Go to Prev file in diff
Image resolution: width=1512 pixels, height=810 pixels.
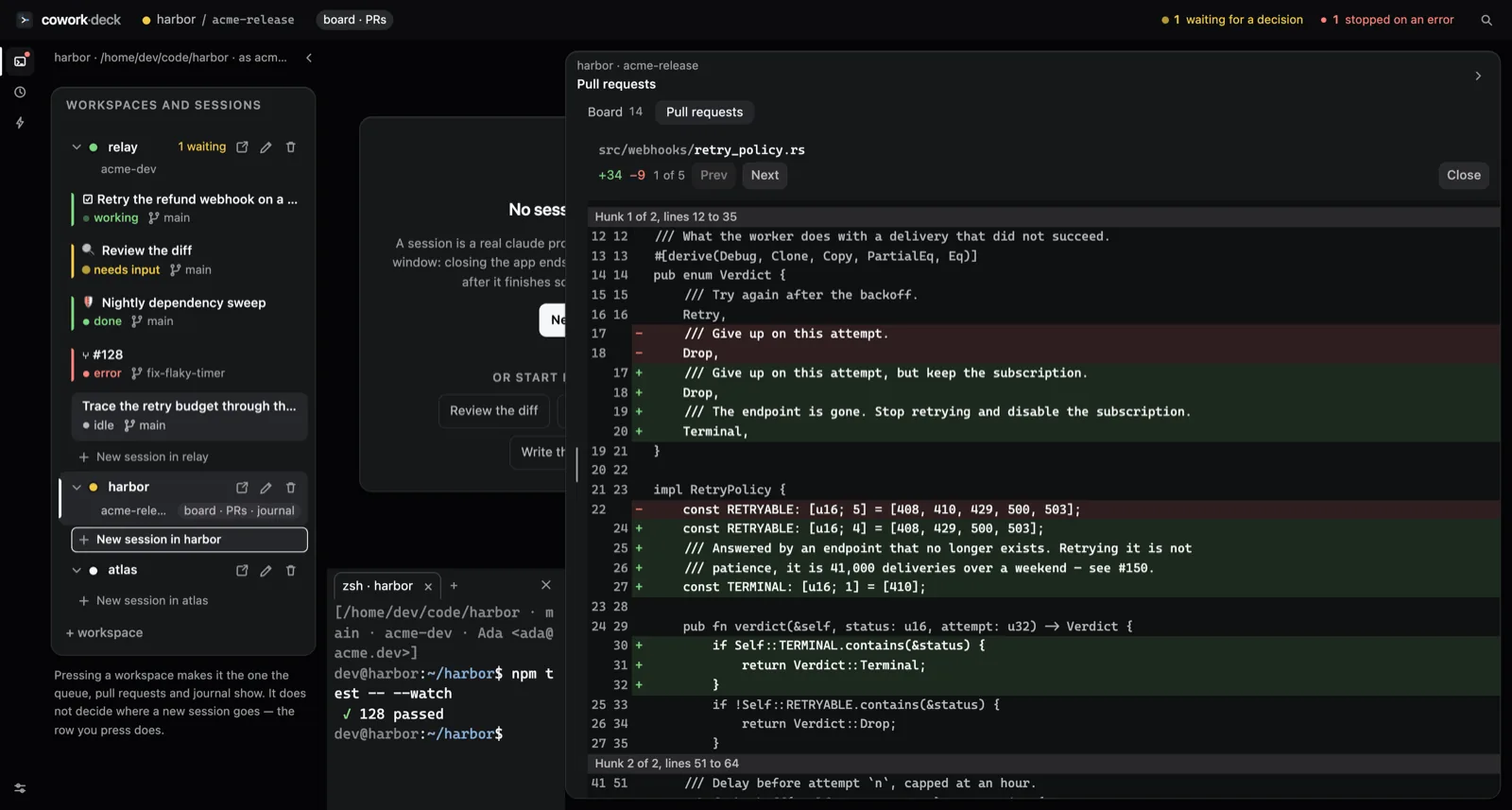tap(713, 175)
